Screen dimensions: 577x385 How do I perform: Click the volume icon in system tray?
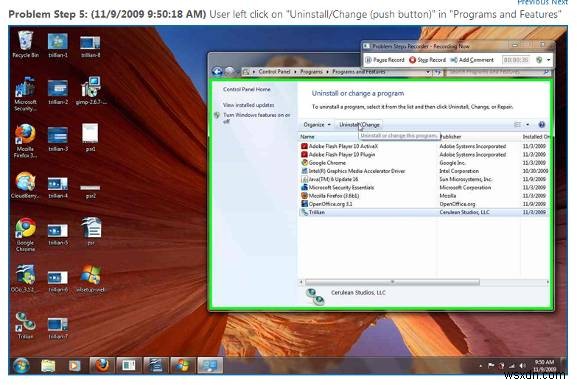click(x=522, y=365)
